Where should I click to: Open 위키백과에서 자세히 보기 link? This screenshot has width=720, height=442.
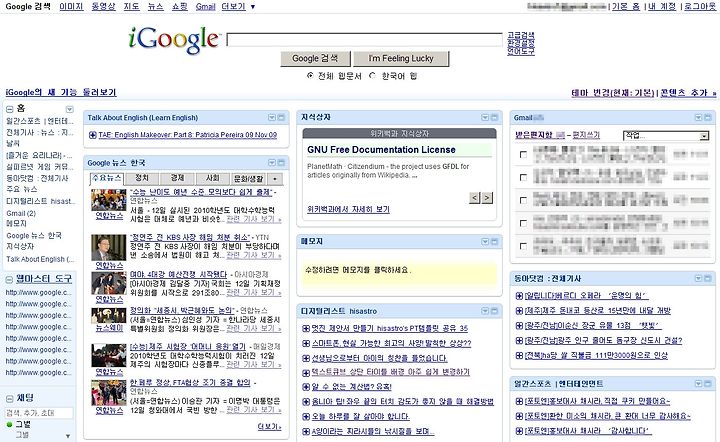348,209
